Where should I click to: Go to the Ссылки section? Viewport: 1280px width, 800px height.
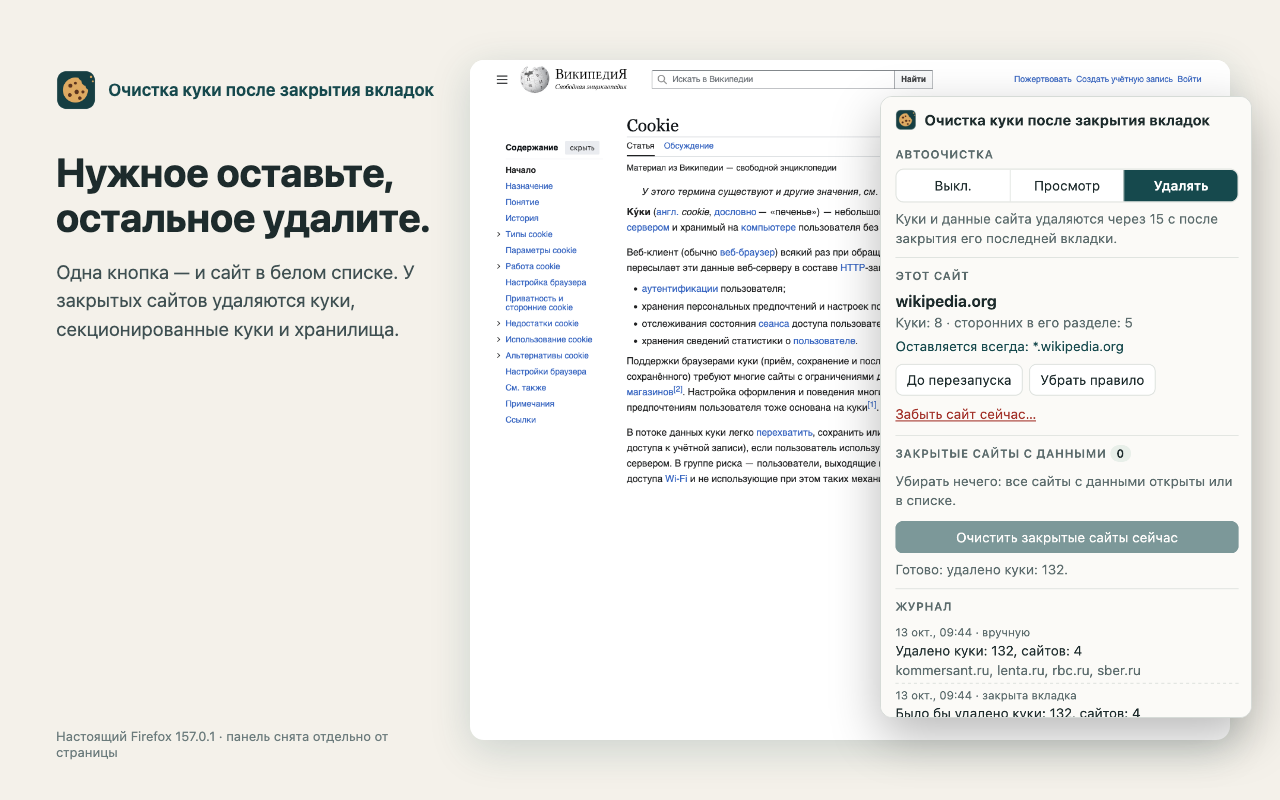point(521,419)
